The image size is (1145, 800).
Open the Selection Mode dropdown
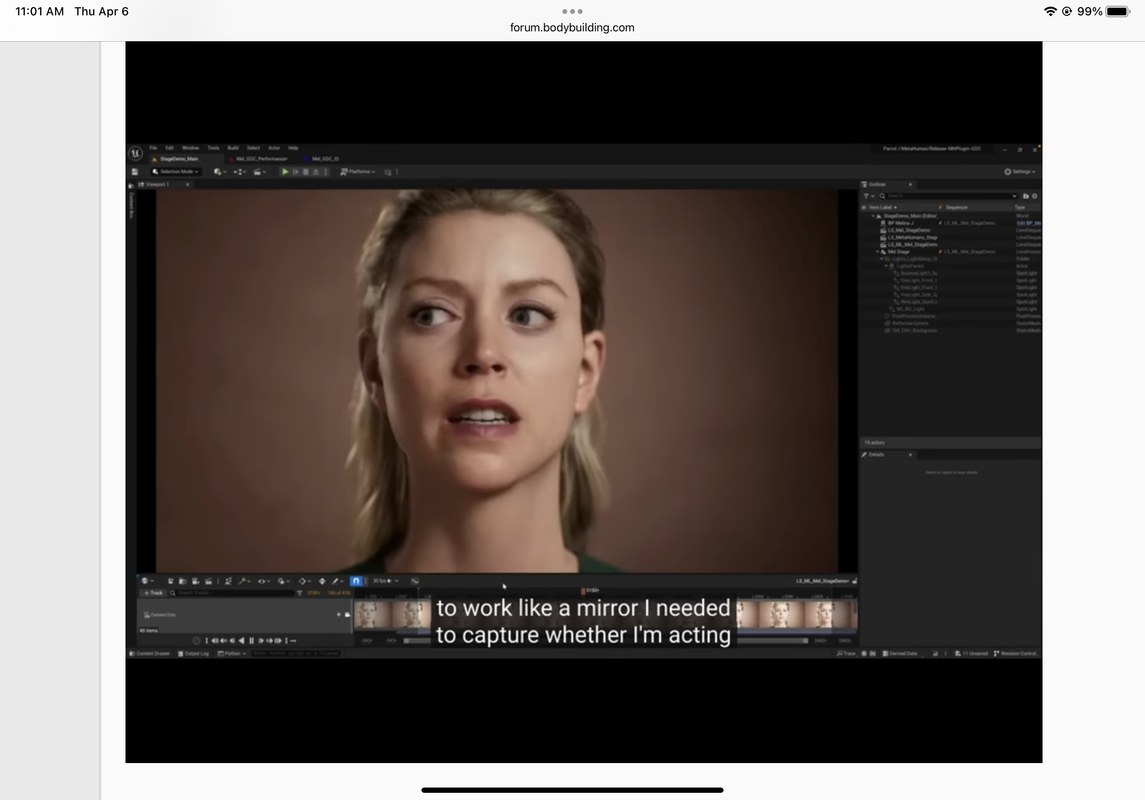(176, 172)
